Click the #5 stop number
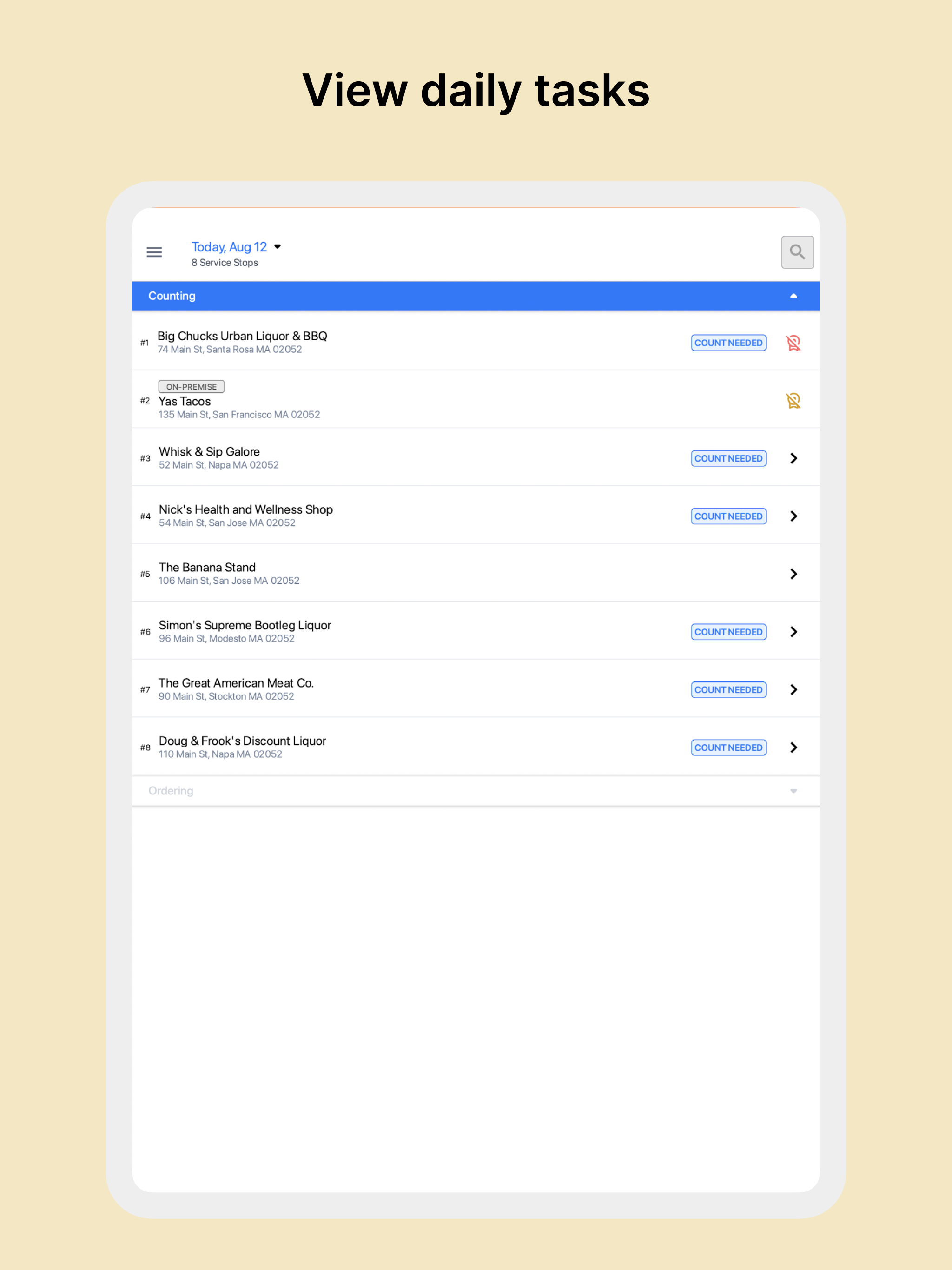This screenshot has height=1270, width=952. (x=145, y=574)
